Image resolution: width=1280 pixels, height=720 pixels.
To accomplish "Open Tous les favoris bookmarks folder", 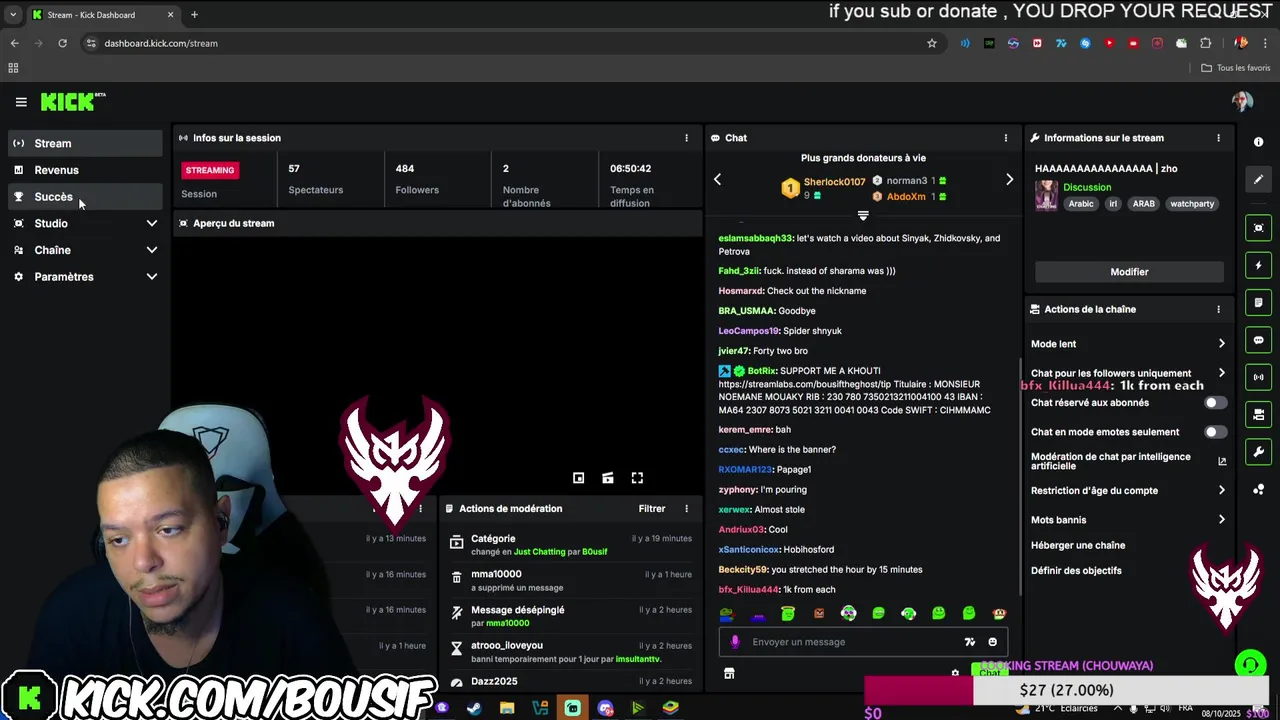I will pyautogui.click(x=1235, y=68).
